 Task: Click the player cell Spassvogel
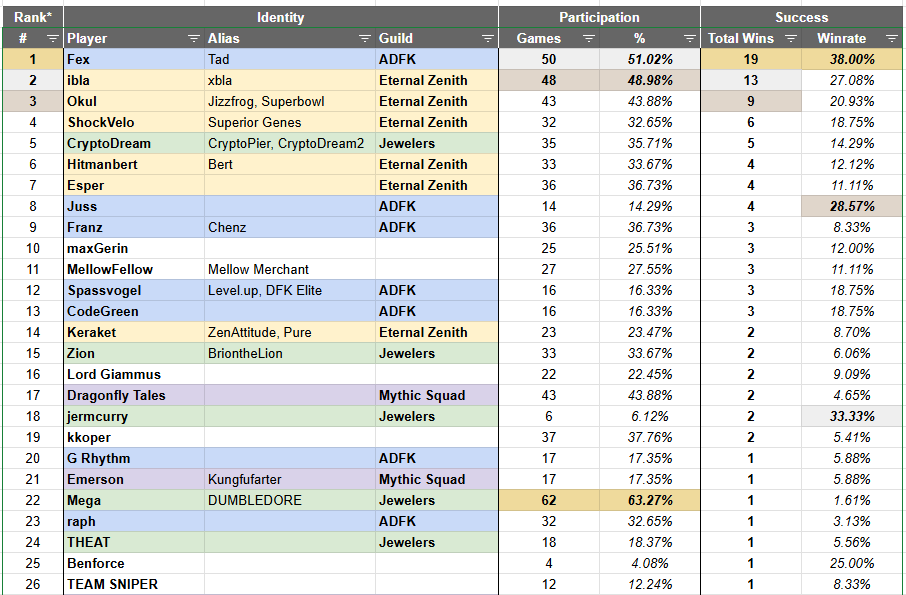134,291
